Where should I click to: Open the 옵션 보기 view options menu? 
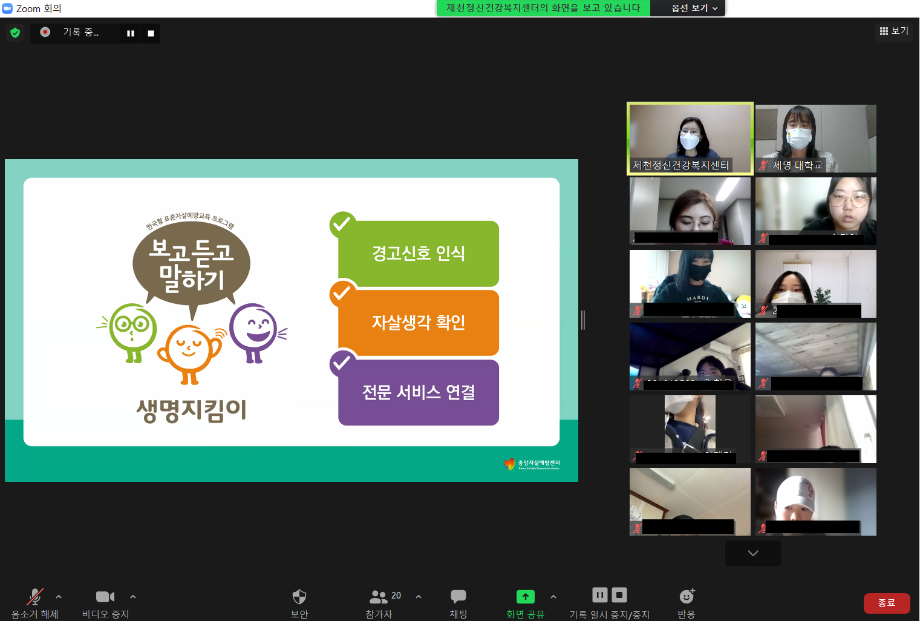(686, 8)
